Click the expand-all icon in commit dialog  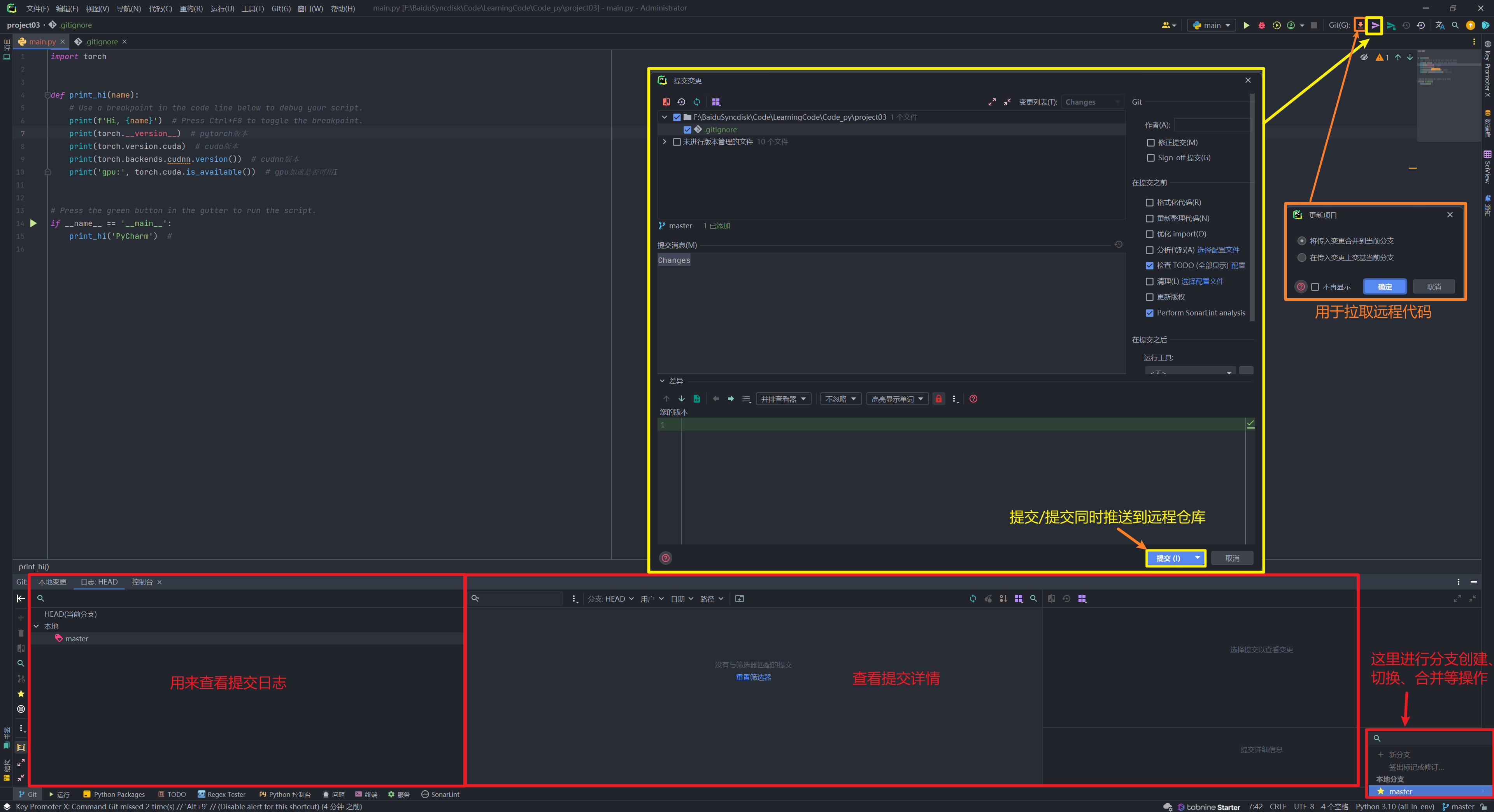point(992,102)
